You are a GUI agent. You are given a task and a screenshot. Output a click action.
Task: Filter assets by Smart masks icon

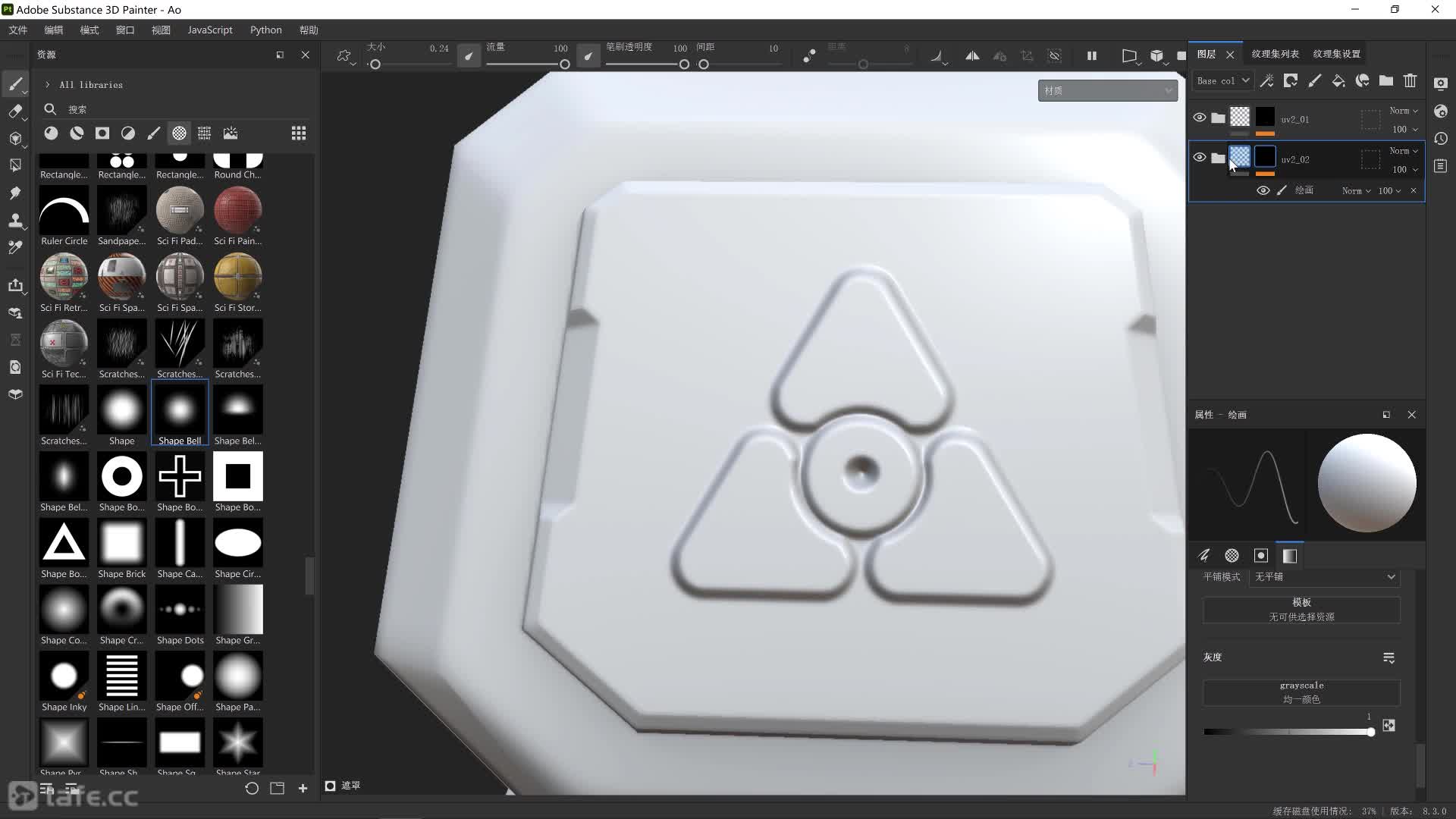(x=102, y=133)
